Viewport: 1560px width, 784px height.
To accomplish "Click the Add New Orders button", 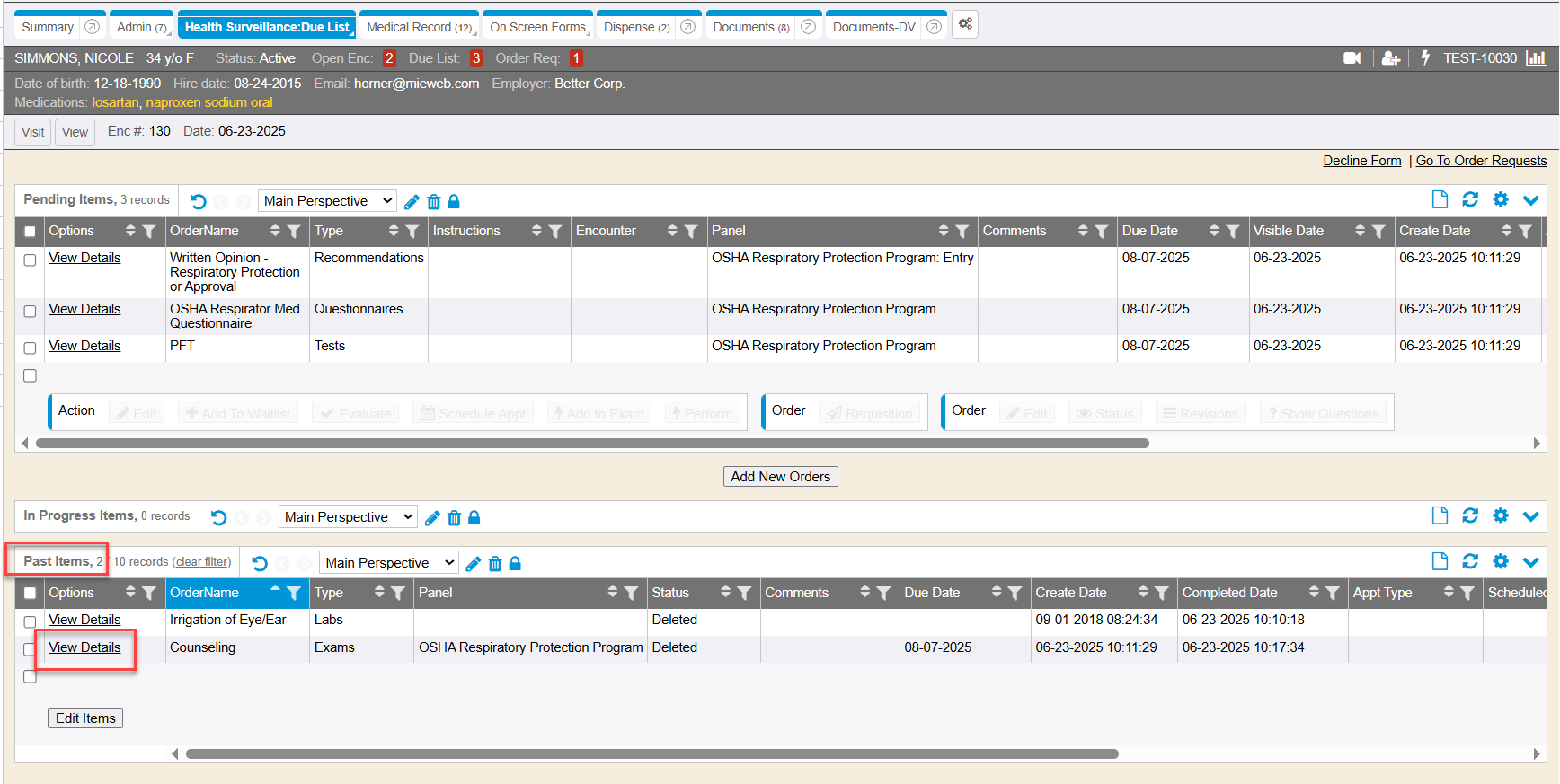I will [x=780, y=477].
